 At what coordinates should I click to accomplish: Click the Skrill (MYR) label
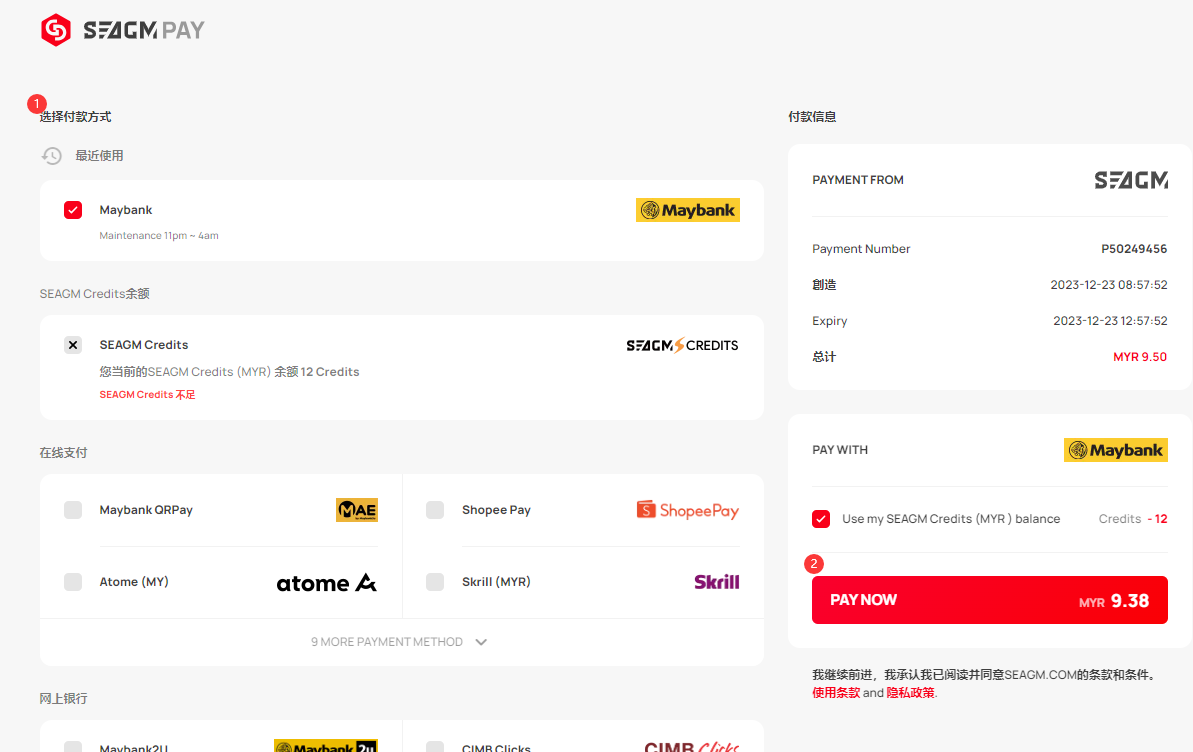(x=496, y=582)
